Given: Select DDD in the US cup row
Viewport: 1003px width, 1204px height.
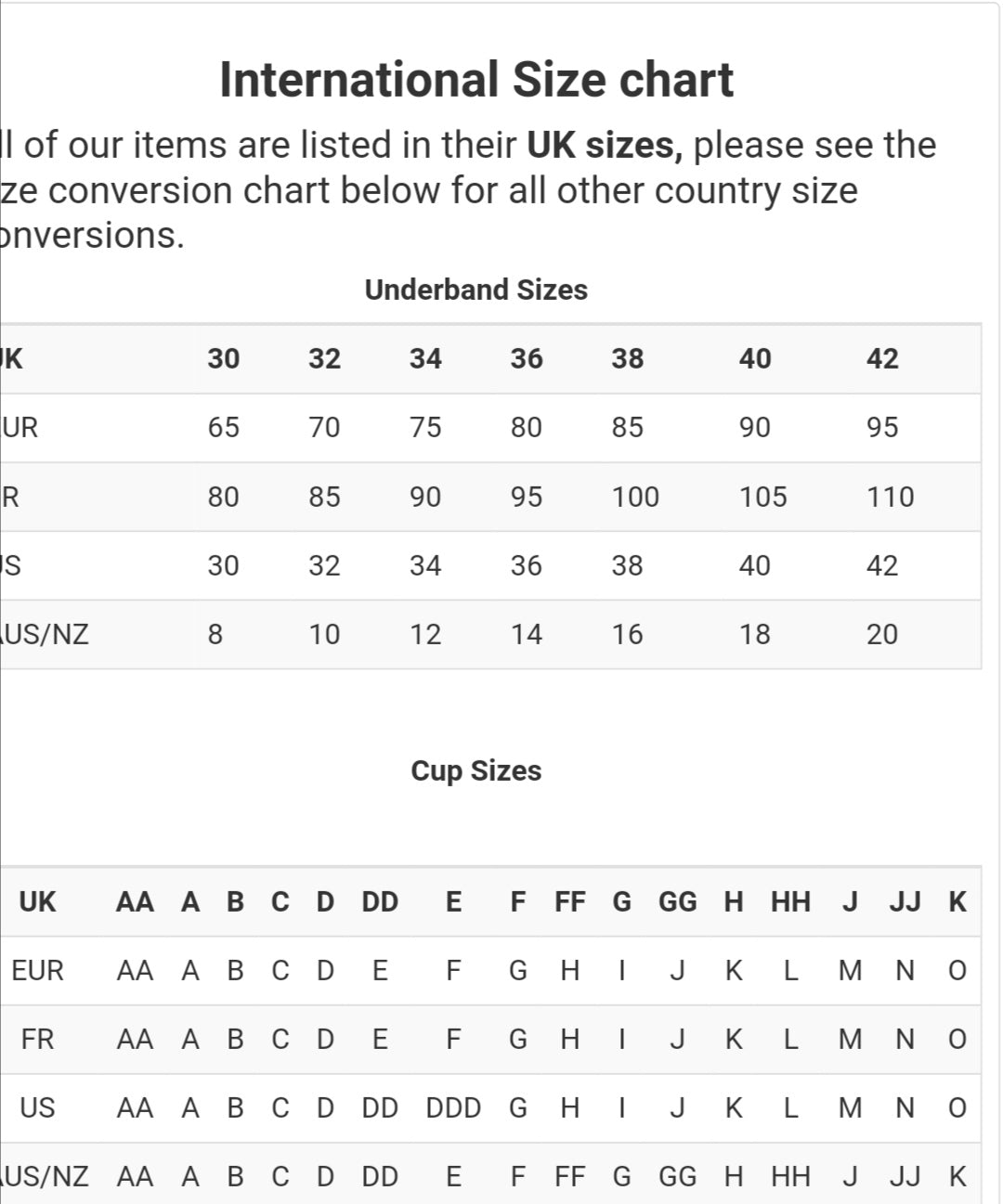Looking at the screenshot, I should point(453,1107).
